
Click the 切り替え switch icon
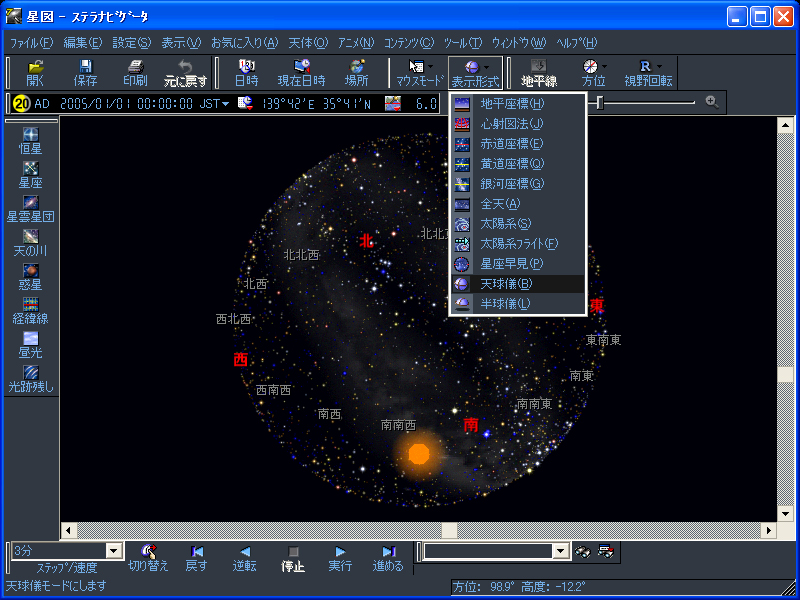pyautogui.click(x=148, y=557)
